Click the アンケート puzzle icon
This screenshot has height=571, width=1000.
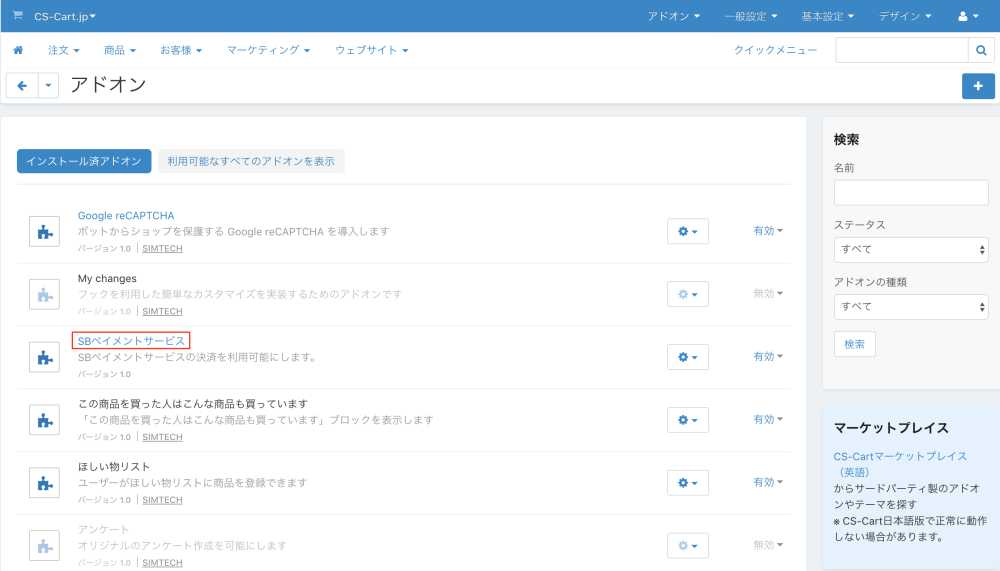pyautogui.click(x=44, y=546)
